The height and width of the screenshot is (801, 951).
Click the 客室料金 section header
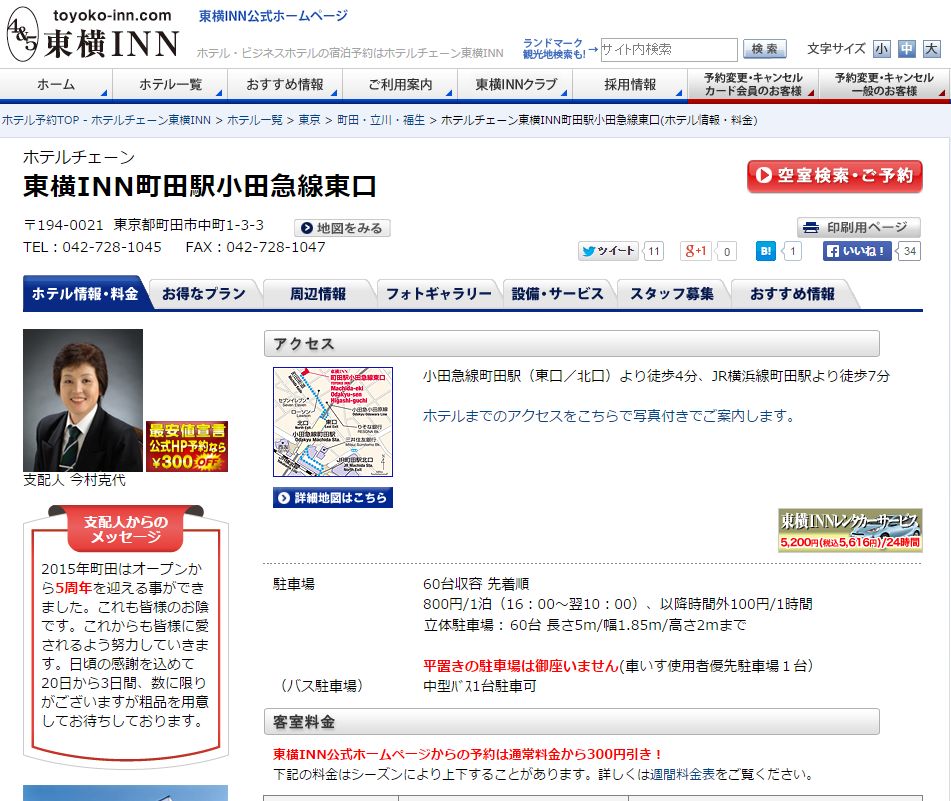[x=572, y=722]
